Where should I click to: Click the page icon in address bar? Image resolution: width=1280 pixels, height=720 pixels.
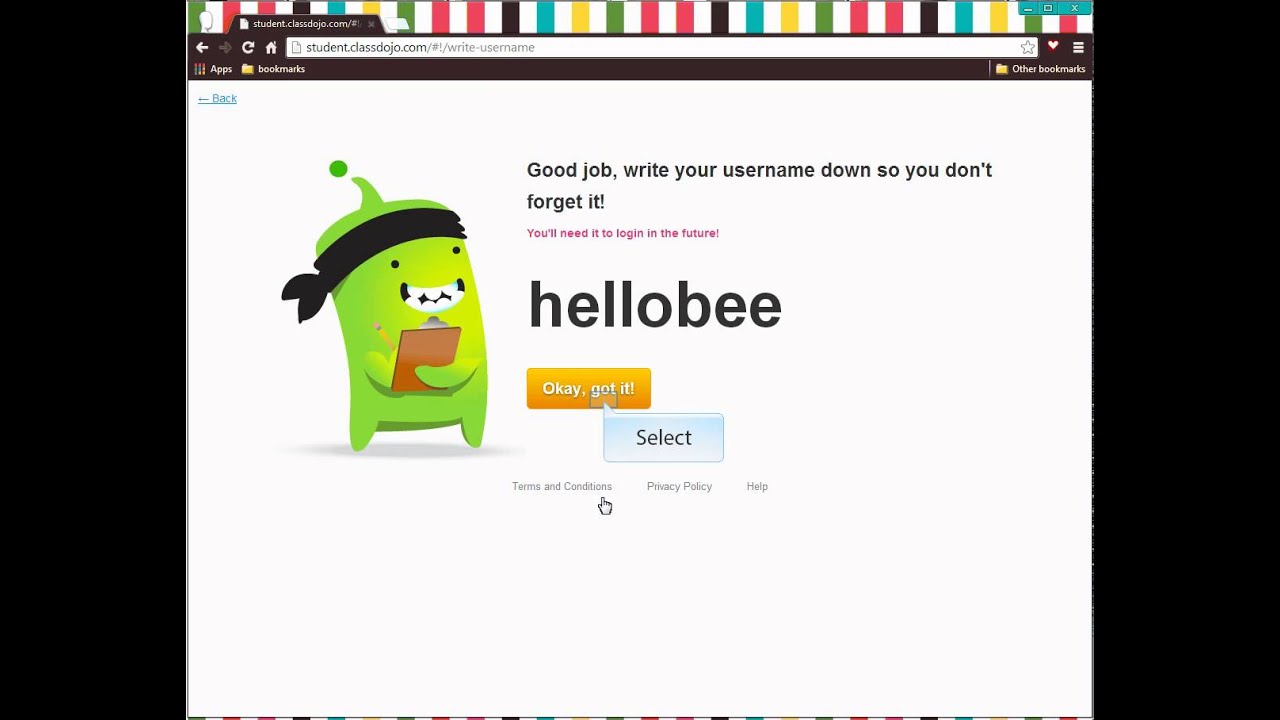click(296, 47)
